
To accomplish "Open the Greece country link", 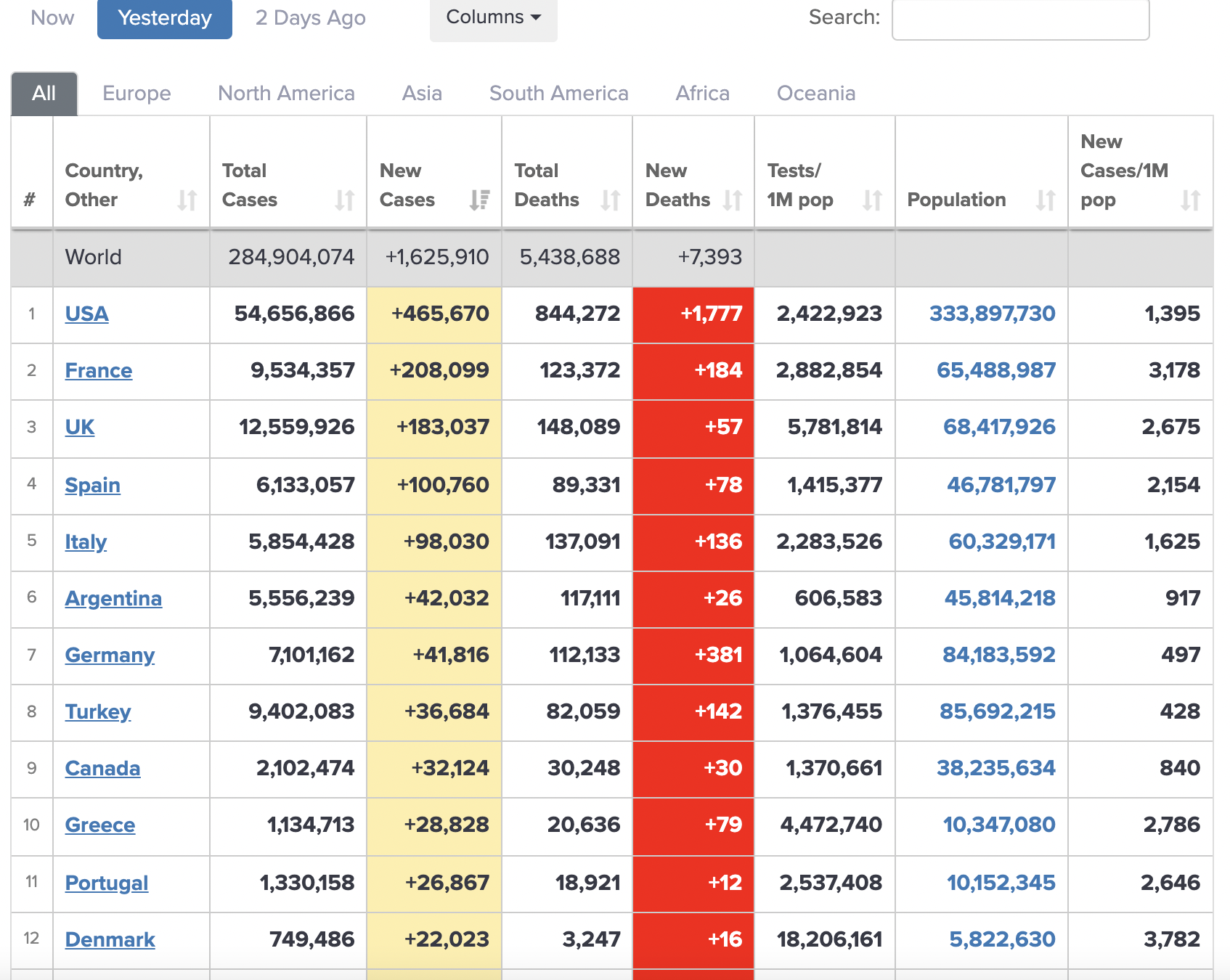I will click(100, 825).
